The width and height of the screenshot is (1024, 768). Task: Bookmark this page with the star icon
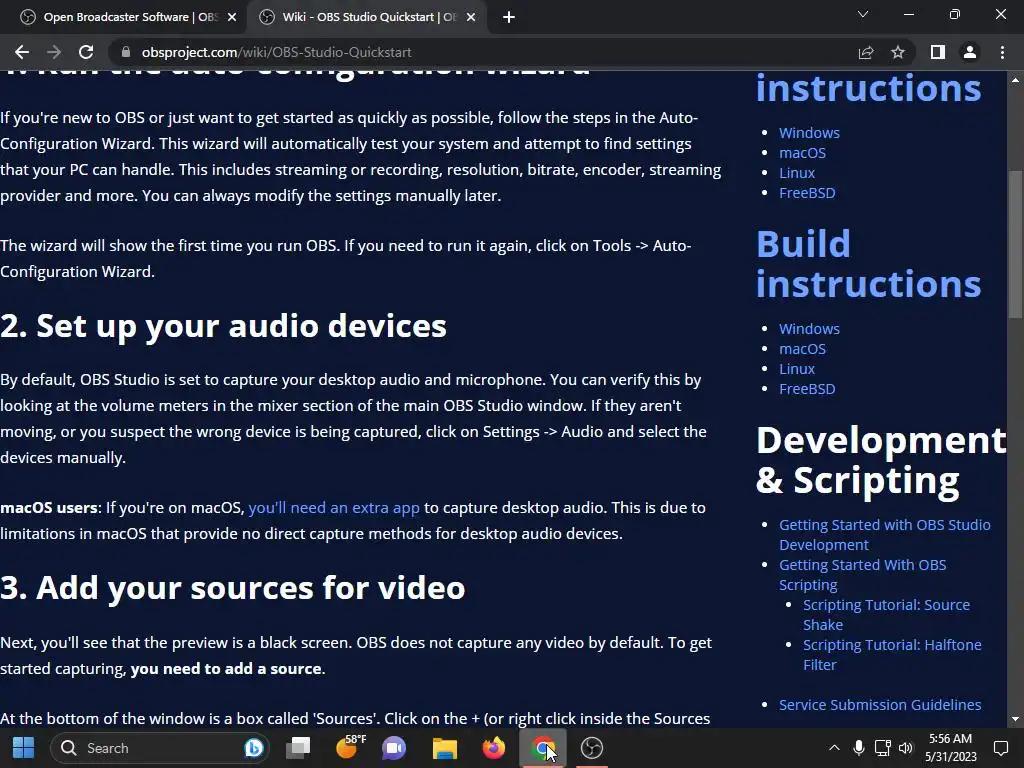(898, 52)
